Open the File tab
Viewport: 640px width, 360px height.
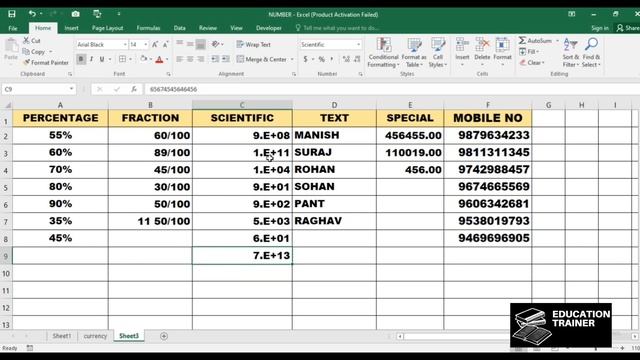tap(13, 28)
